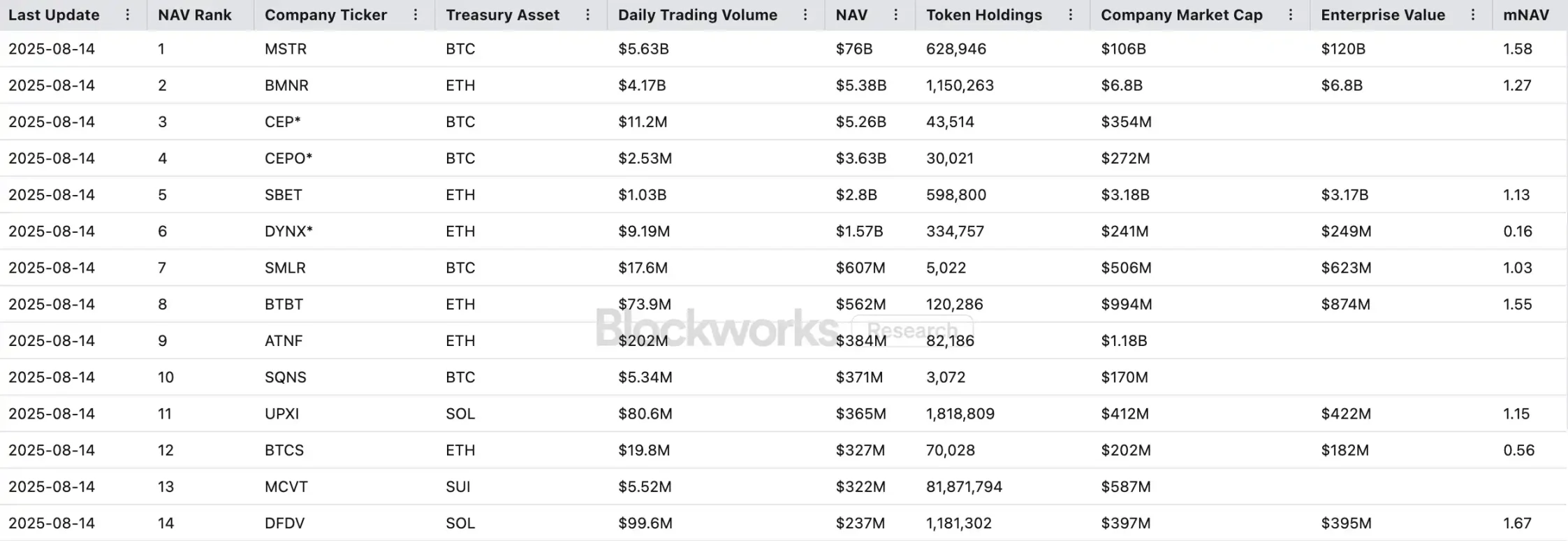Click the SBET row's ETH asset cell
Screen dimensions: 1568x541
[460, 195]
